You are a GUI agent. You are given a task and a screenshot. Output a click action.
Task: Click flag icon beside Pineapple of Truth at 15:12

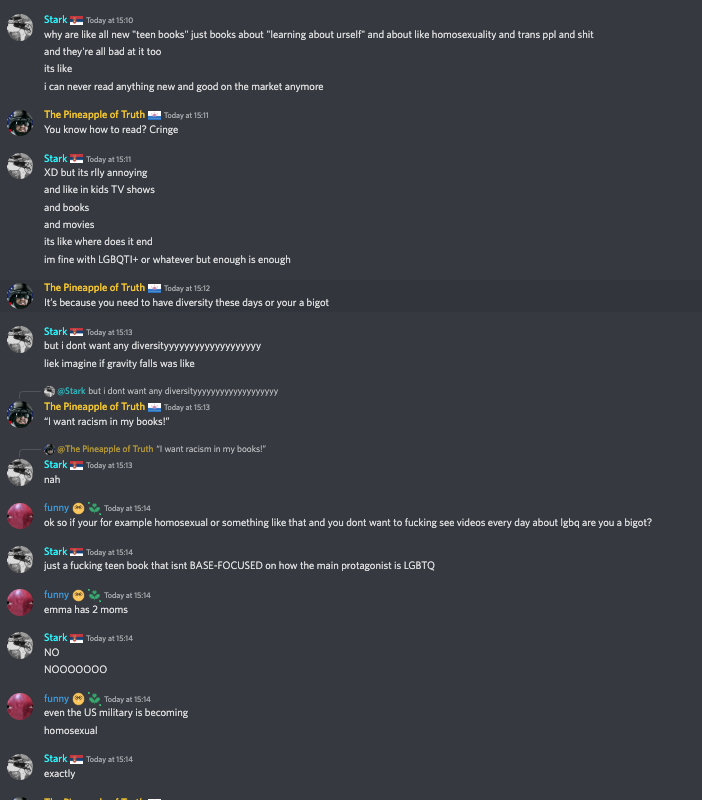(x=155, y=288)
